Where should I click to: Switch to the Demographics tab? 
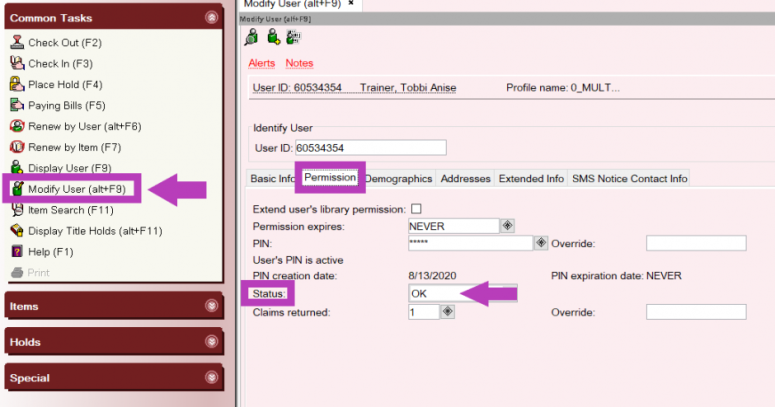(x=398, y=179)
